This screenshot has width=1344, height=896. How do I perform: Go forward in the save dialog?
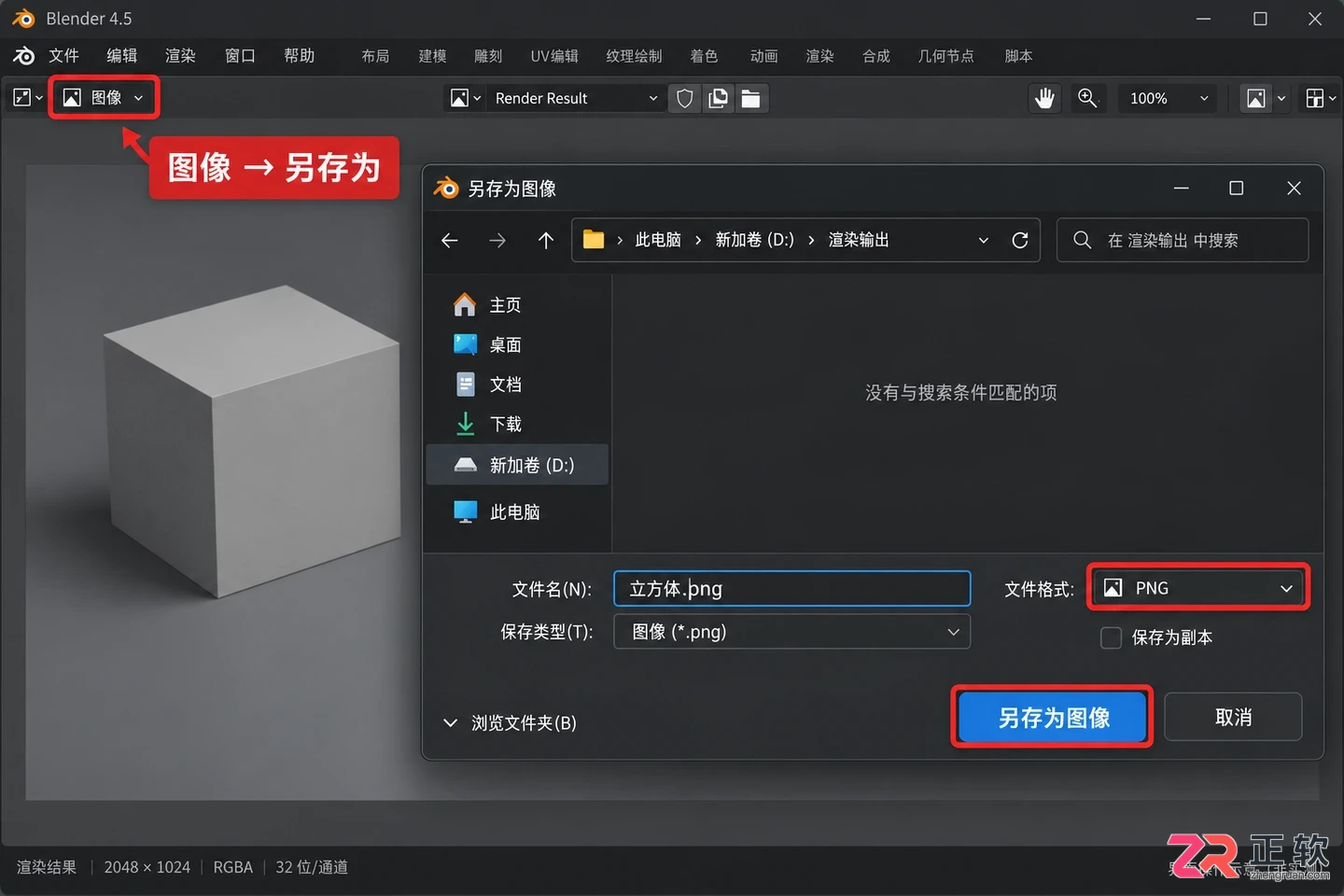coord(497,241)
